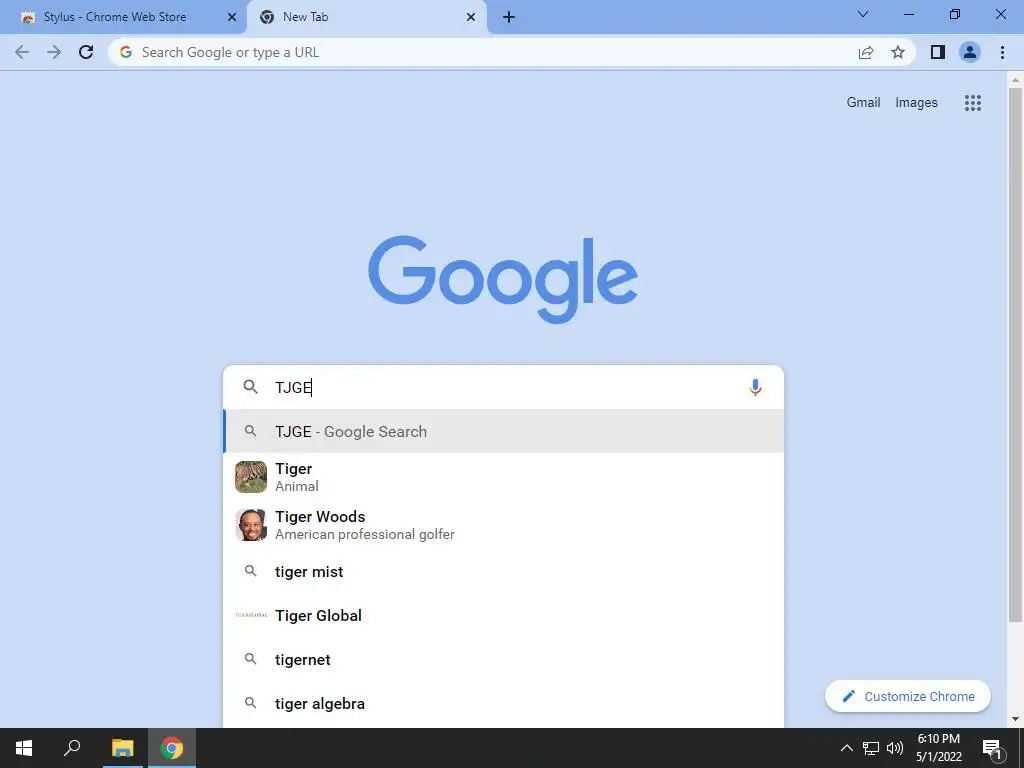Select the Tiger Global suggestion
1024x768 pixels.
504,615
